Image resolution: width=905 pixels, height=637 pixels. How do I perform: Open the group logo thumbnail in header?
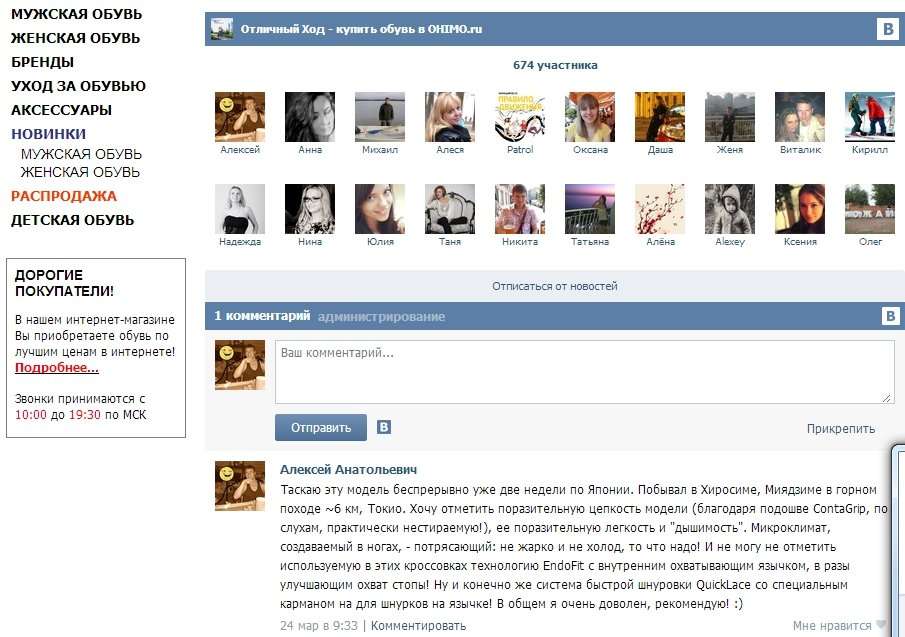222,29
